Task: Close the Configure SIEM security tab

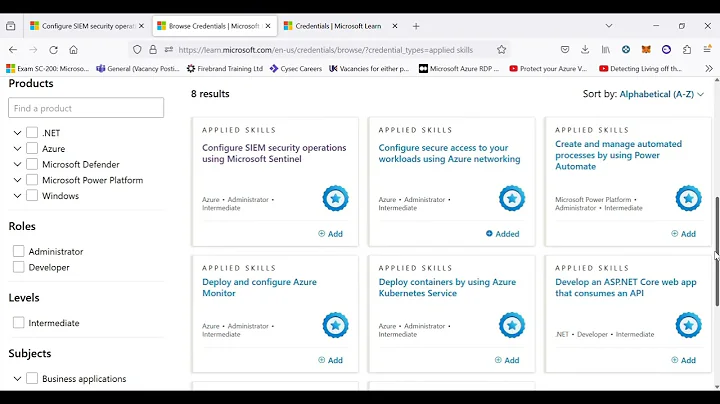Action: [x=141, y=26]
